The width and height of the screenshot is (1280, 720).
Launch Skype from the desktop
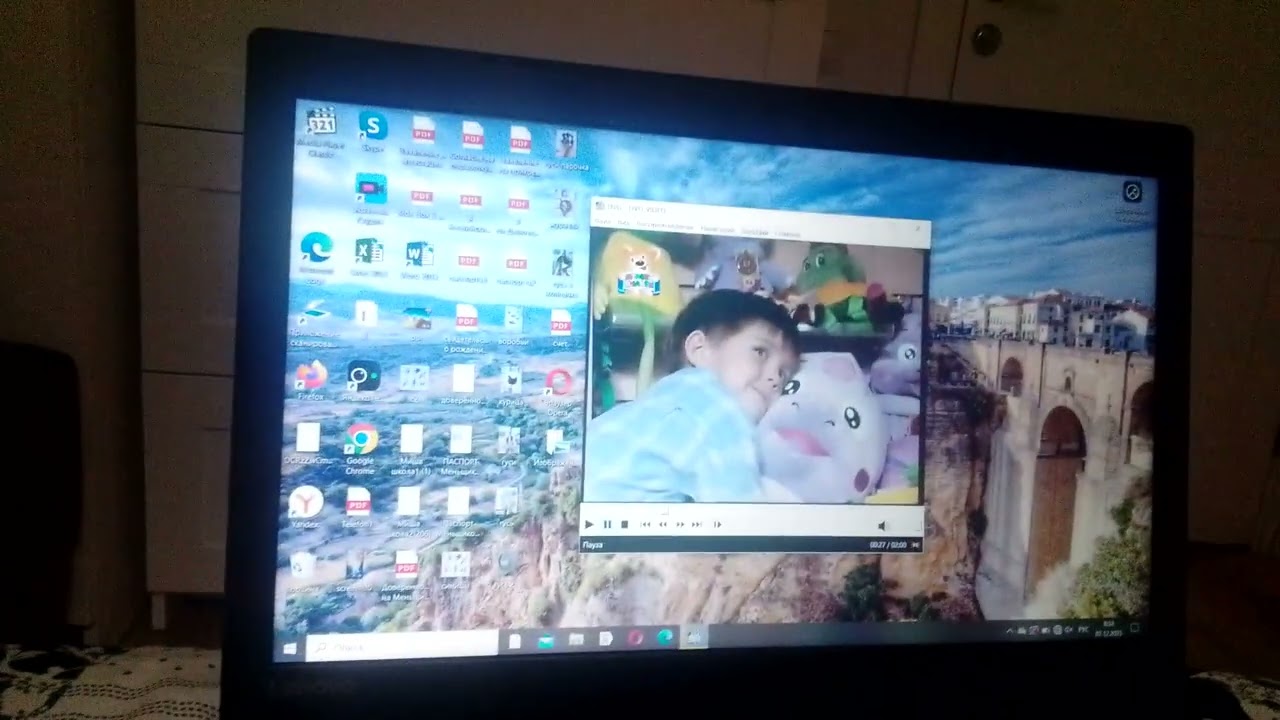(x=373, y=130)
